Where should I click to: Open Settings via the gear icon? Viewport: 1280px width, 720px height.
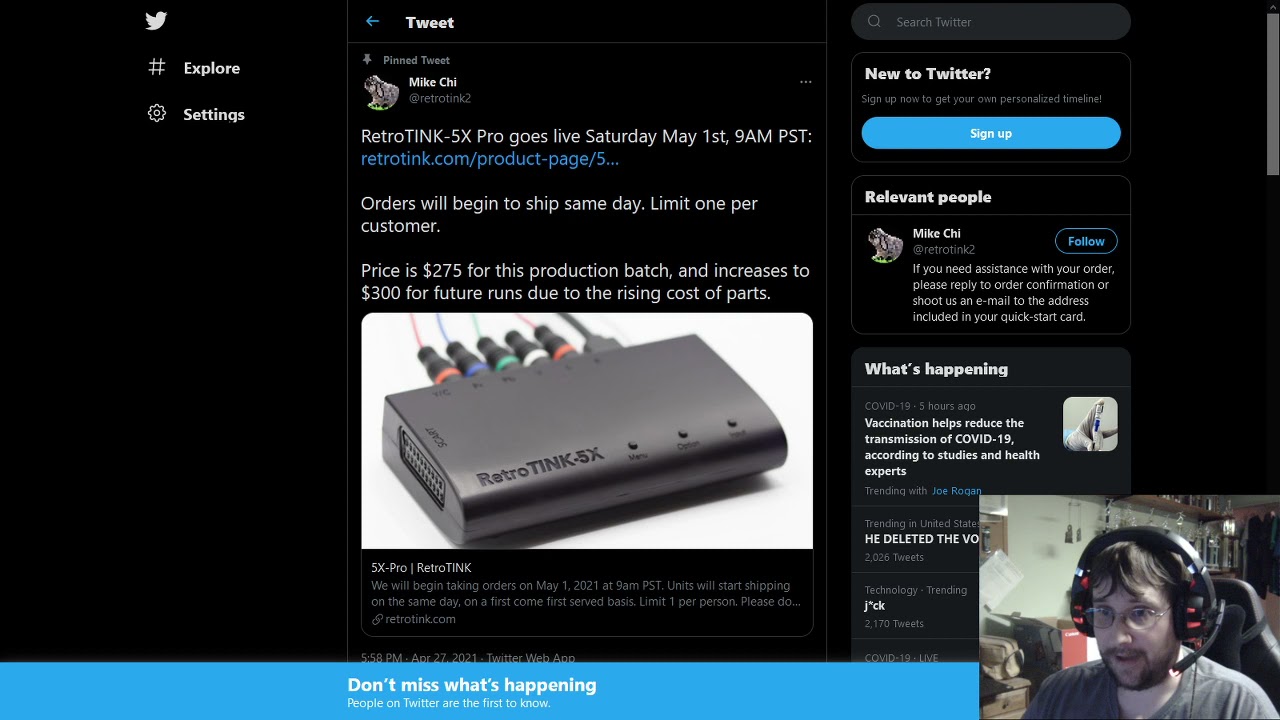[x=157, y=114]
